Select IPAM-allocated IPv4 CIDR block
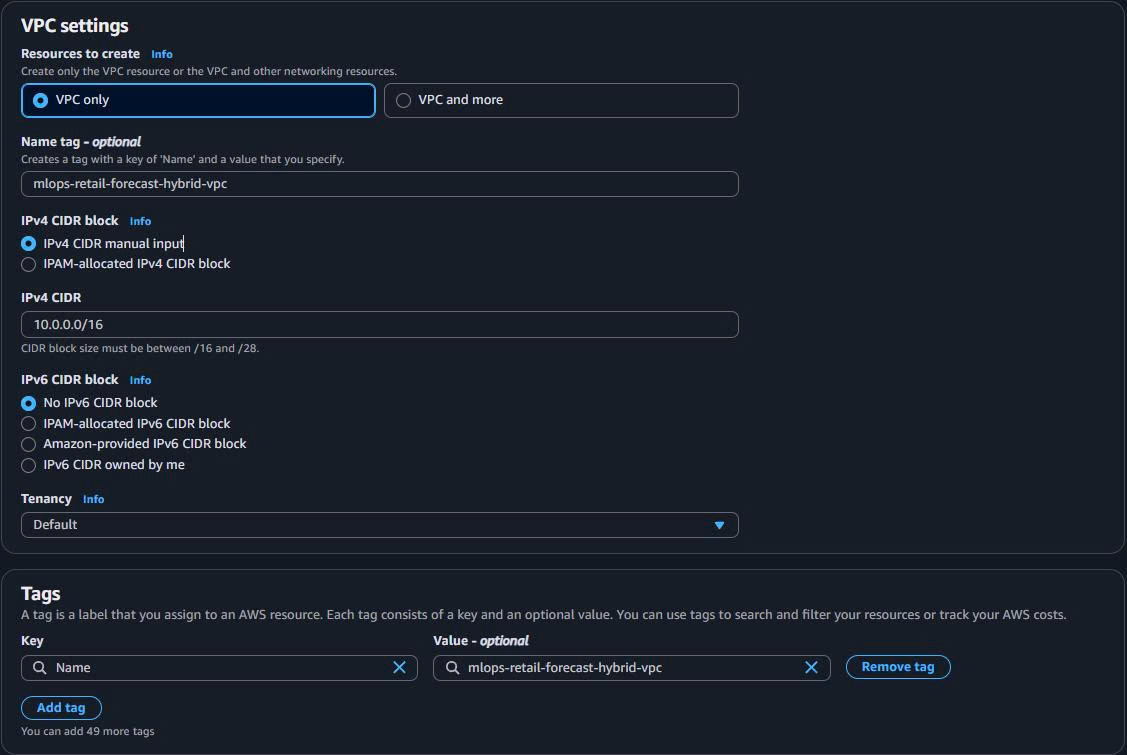This screenshot has width=1127, height=755. [28, 264]
